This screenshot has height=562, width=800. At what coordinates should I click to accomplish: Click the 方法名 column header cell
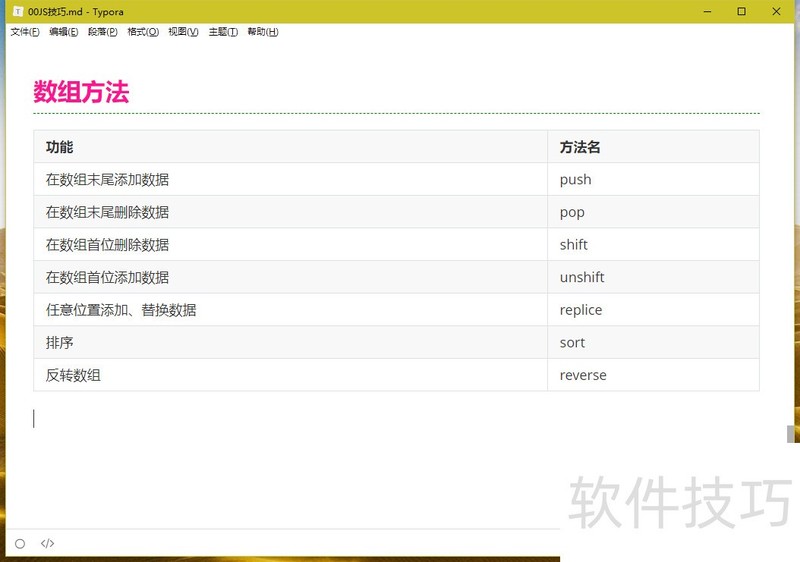coord(580,147)
